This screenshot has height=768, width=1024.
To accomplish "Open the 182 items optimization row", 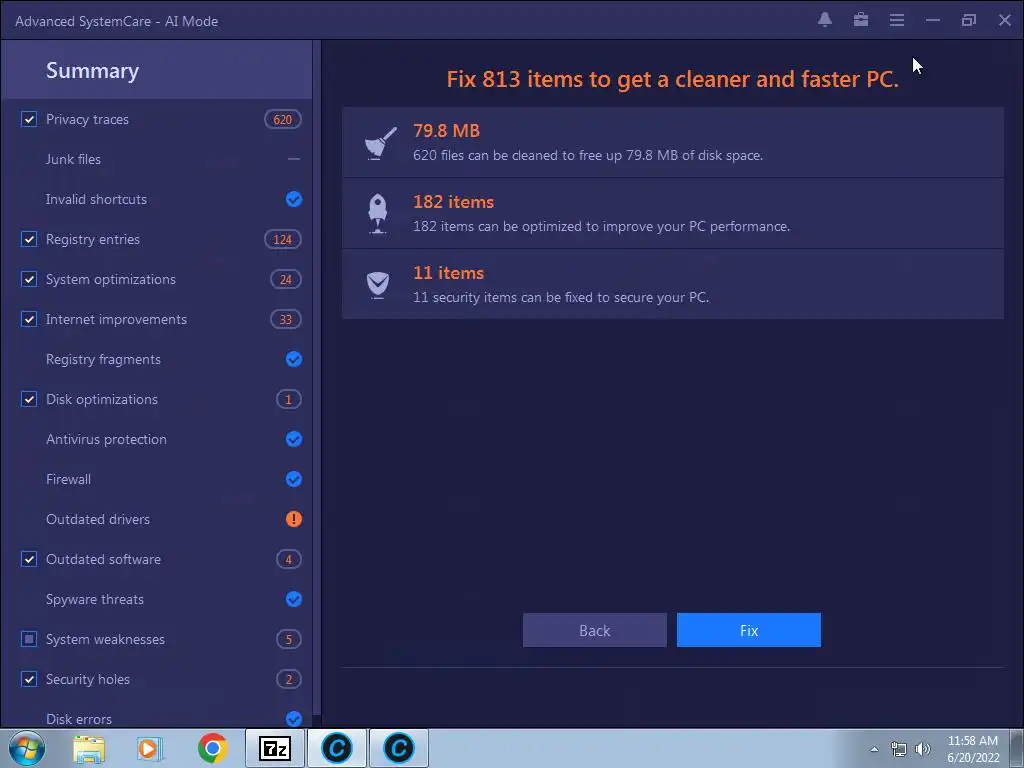I will coord(673,214).
